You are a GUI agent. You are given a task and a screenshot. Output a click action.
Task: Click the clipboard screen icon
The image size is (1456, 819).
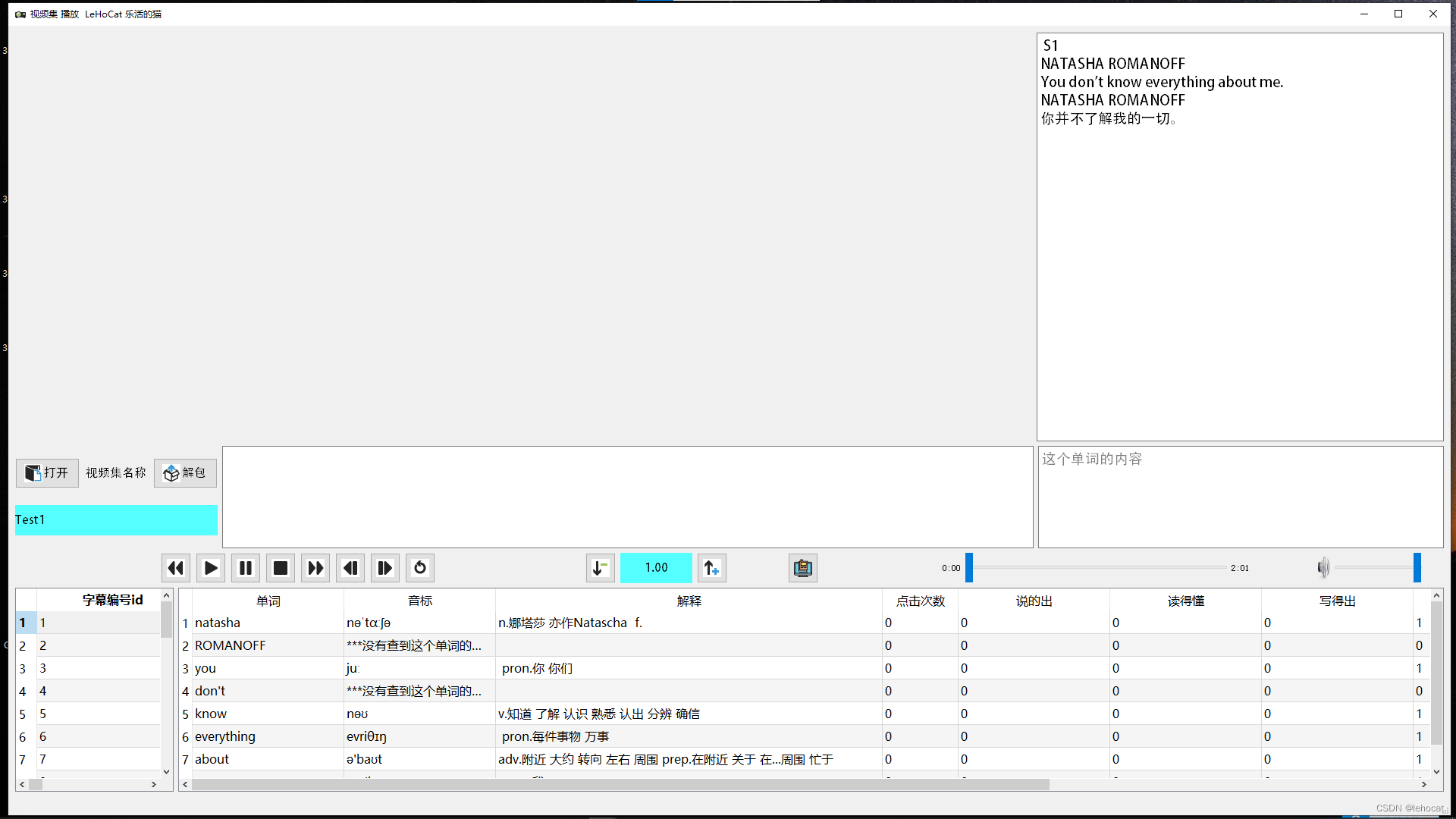802,568
